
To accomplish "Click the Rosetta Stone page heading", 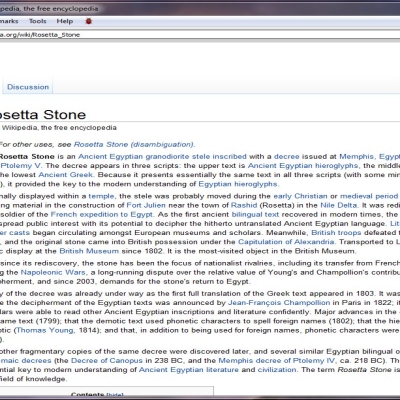I will click(x=43, y=114).
